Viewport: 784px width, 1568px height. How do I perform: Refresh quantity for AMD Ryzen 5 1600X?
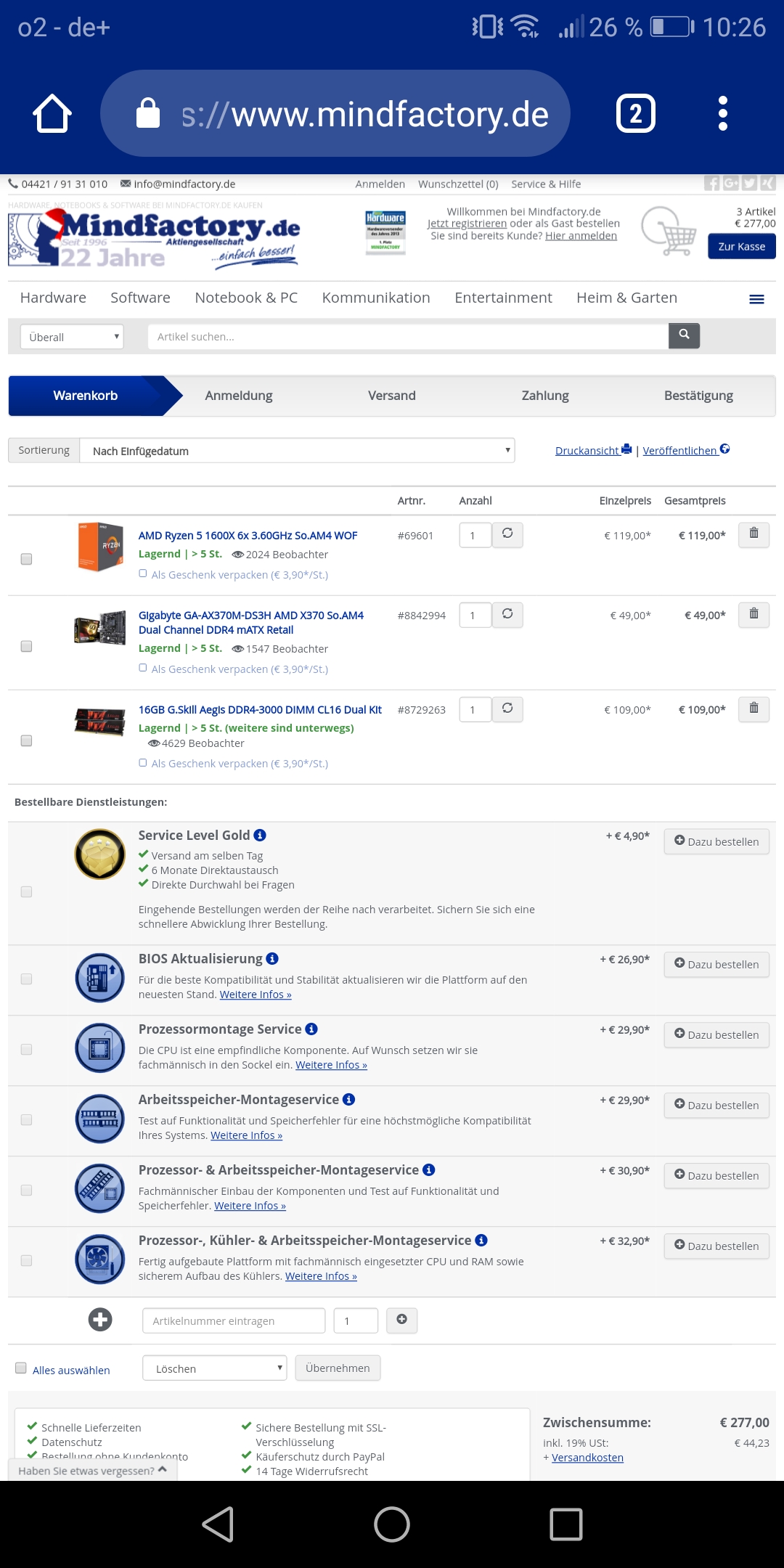pyautogui.click(x=507, y=534)
